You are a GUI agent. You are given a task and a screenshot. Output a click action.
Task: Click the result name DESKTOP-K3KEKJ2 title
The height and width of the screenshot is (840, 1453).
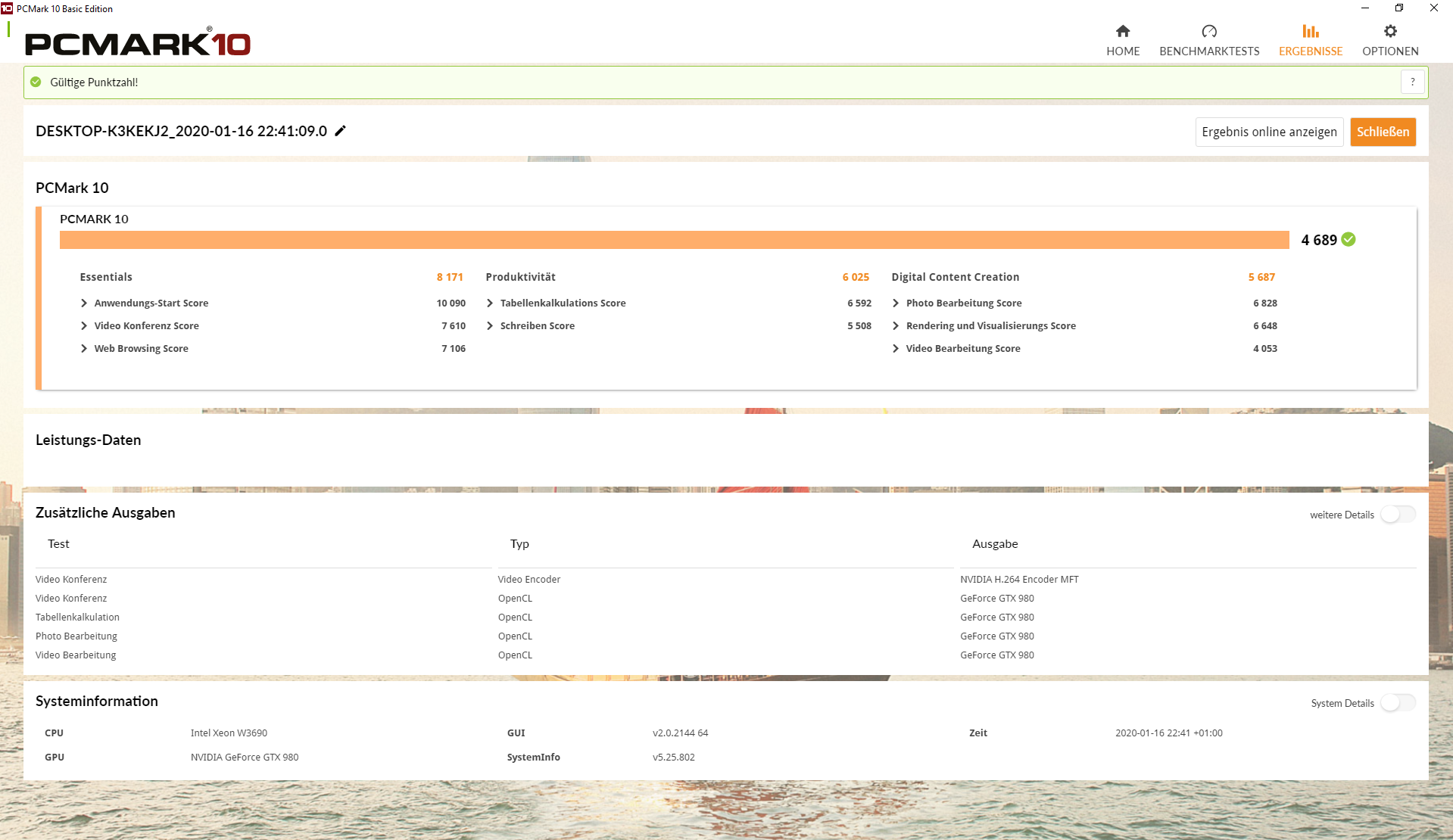click(181, 131)
